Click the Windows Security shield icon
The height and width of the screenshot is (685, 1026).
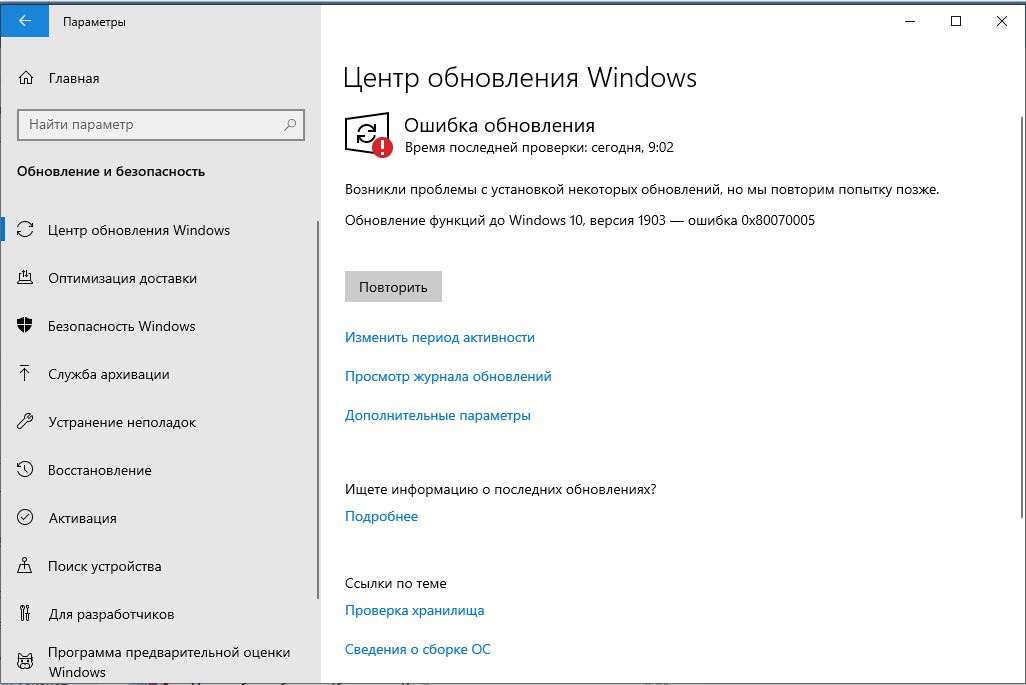coord(25,325)
